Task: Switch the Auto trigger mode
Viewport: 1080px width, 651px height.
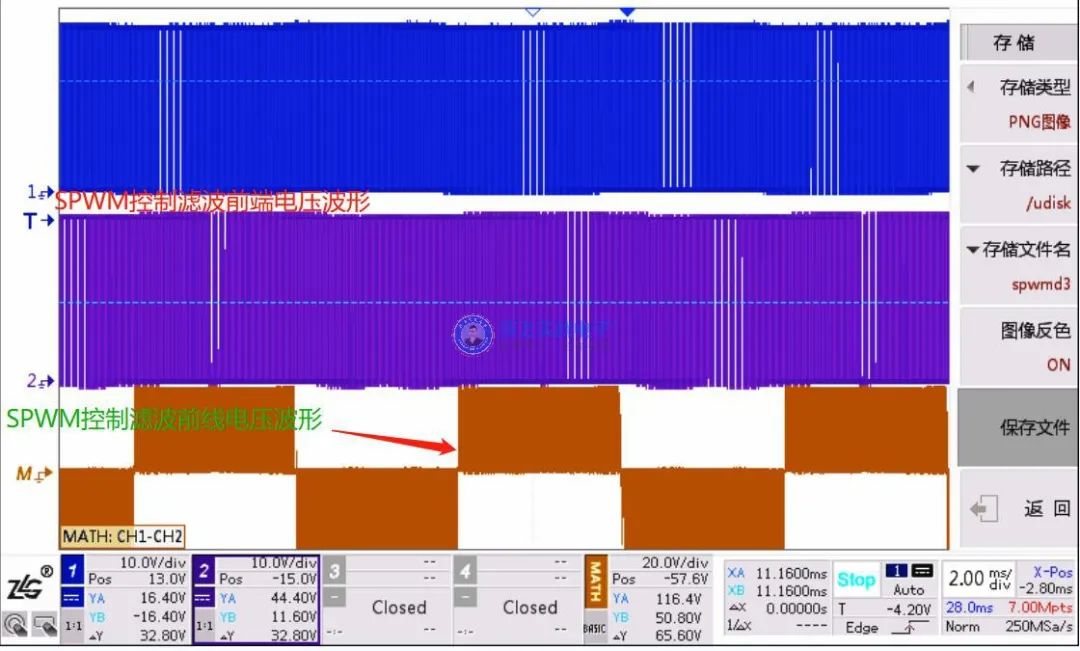Action: tap(908, 590)
